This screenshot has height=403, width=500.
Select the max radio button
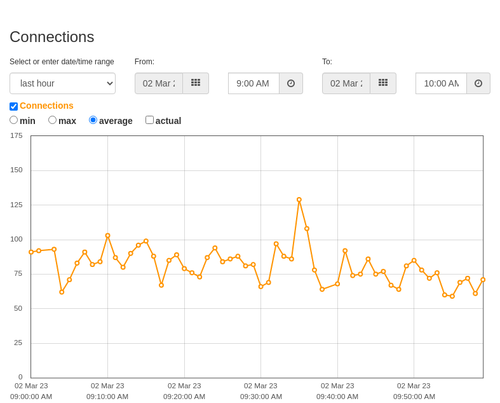point(52,120)
